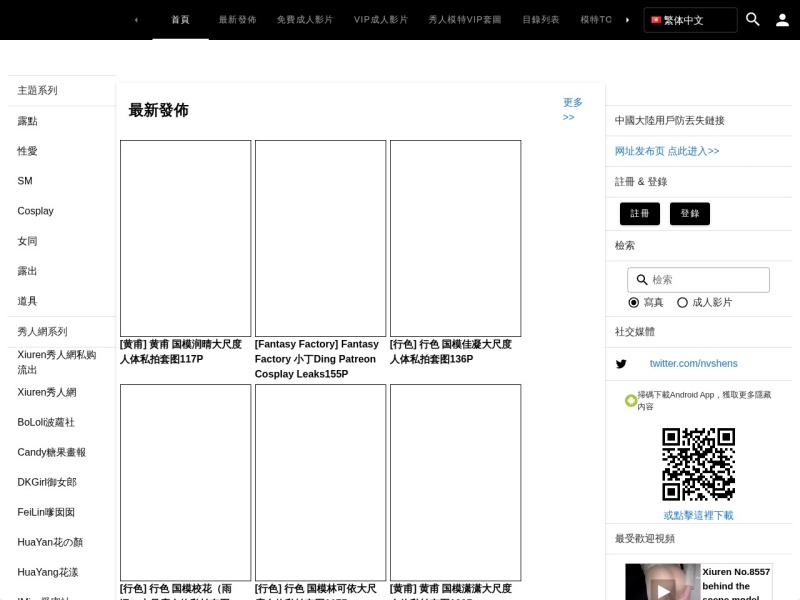Click the right arrow of navigation menu
This screenshot has width=800, height=600.
pyautogui.click(x=627, y=20)
